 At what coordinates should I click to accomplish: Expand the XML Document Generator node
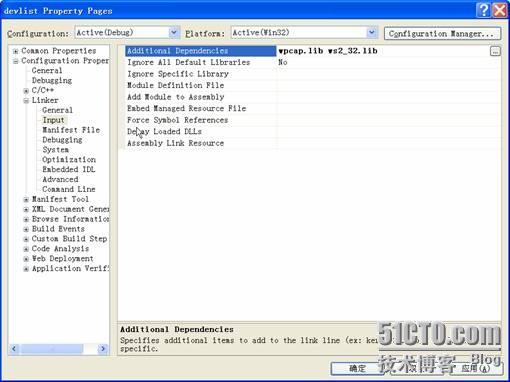(x=26, y=210)
